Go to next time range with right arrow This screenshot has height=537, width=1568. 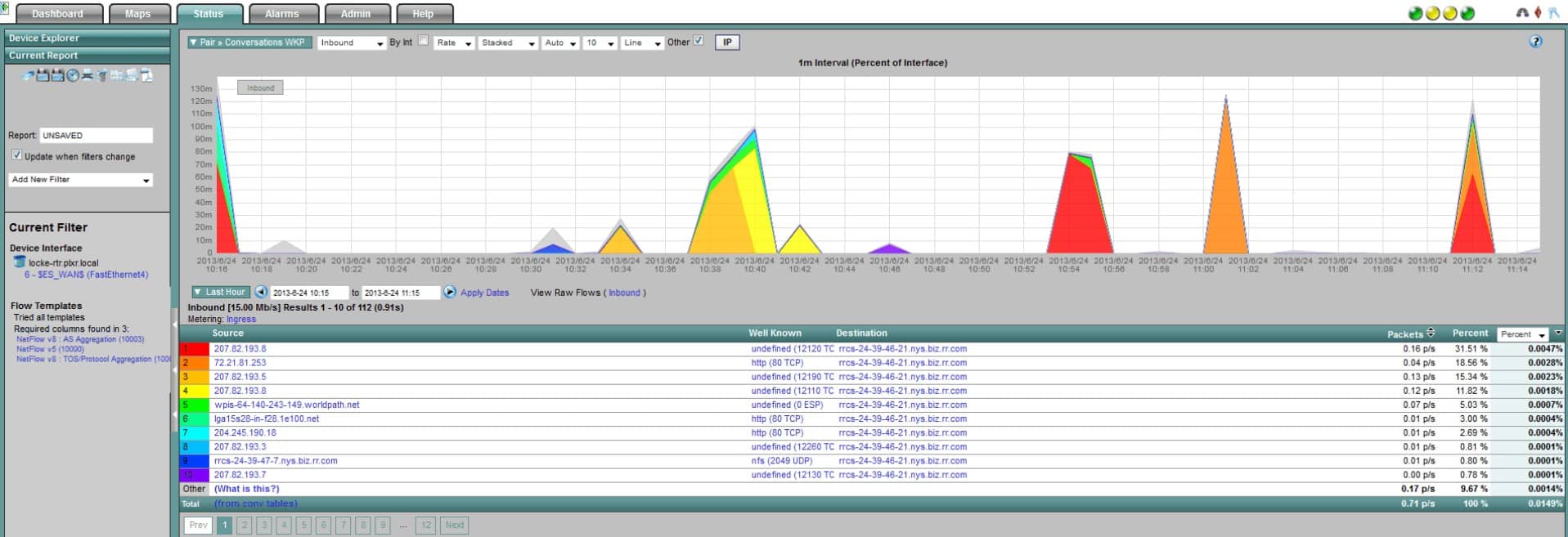[x=449, y=292]
